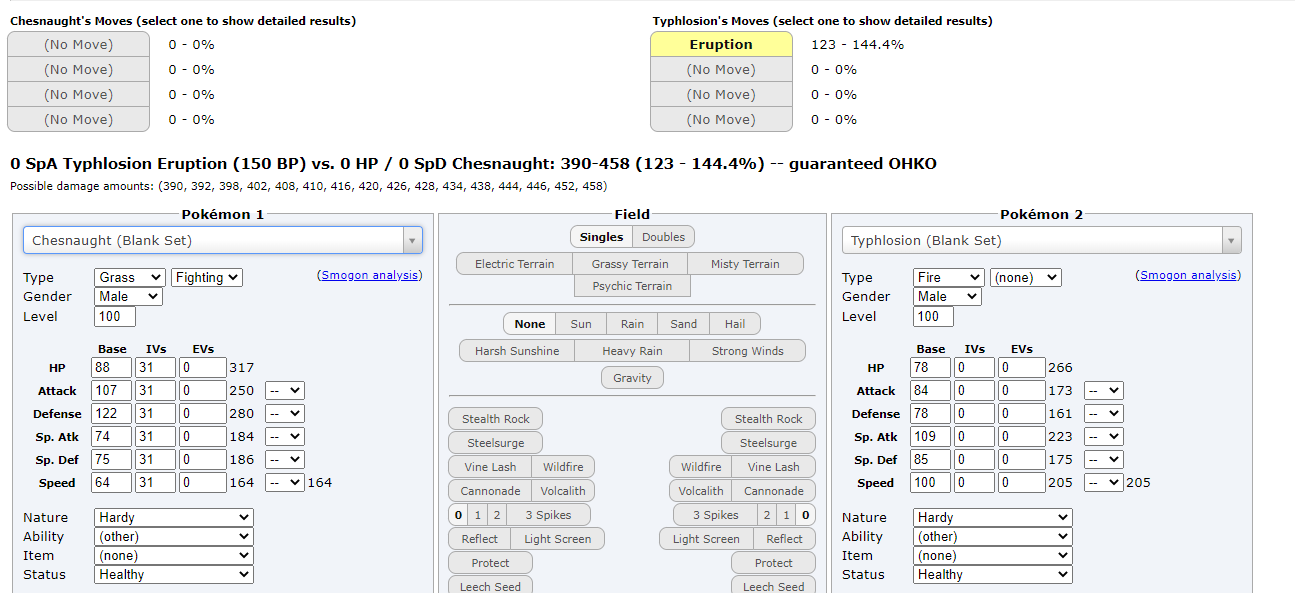Image resolution: width=1295 pixels, height=593 pixels.
Task: Set weather to Hail
Action: click(735, 324)
